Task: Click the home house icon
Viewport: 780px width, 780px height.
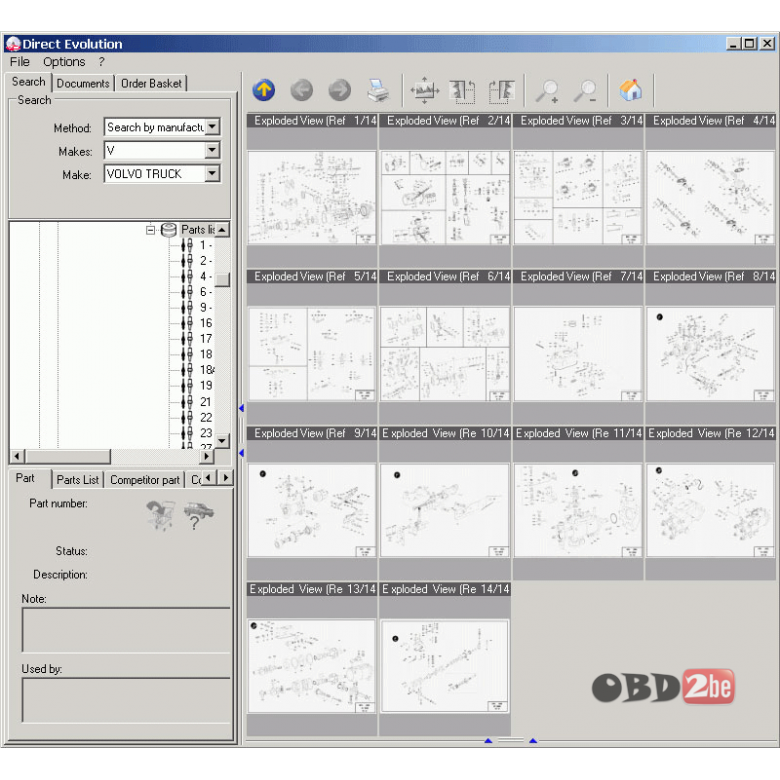Action: 631,91
